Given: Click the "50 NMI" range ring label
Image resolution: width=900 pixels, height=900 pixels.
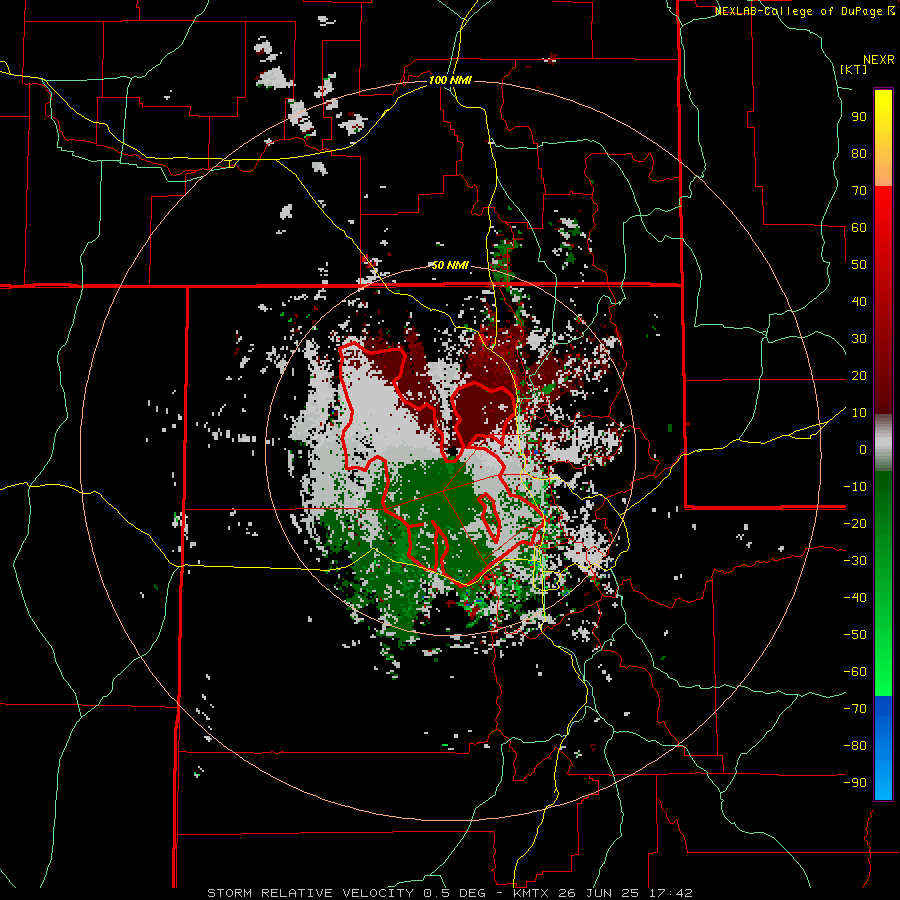Looking at the screenshot, I should tap(450, 265).
